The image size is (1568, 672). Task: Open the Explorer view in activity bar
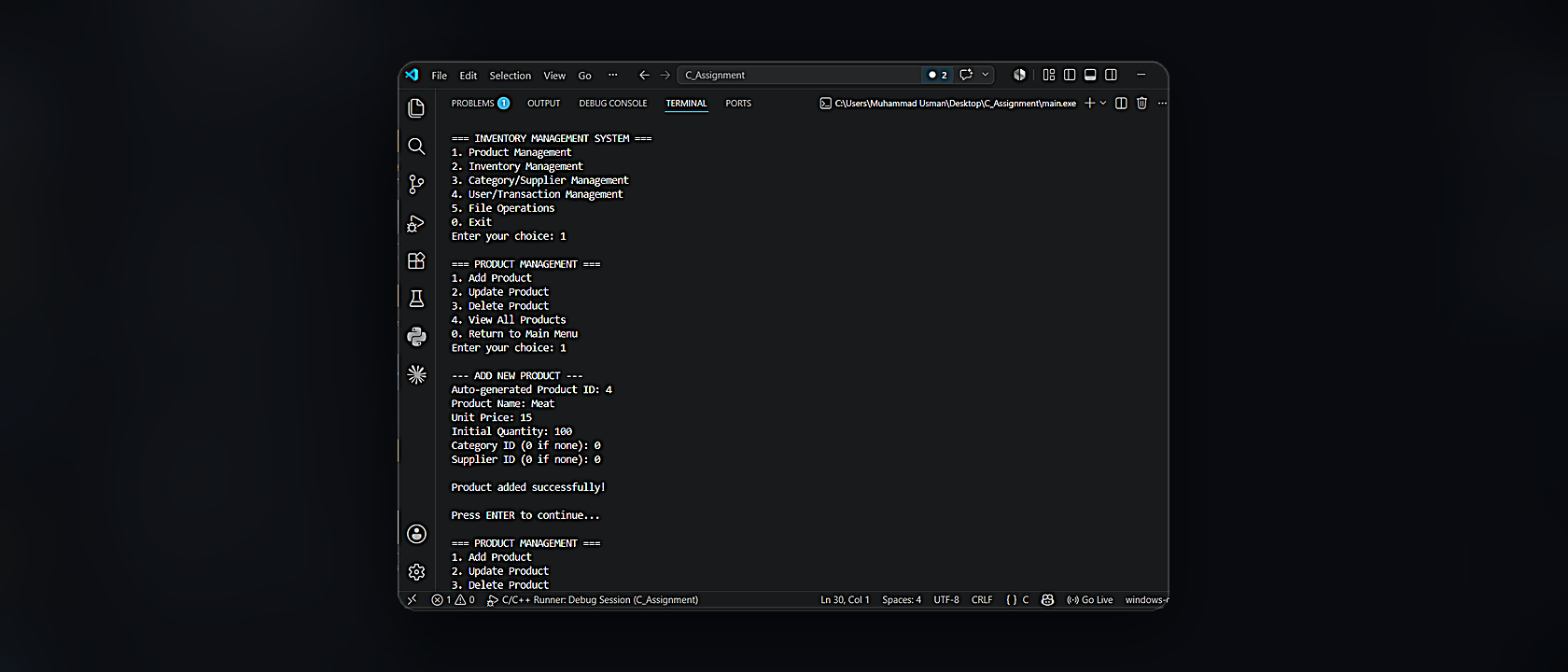(416, 108)
